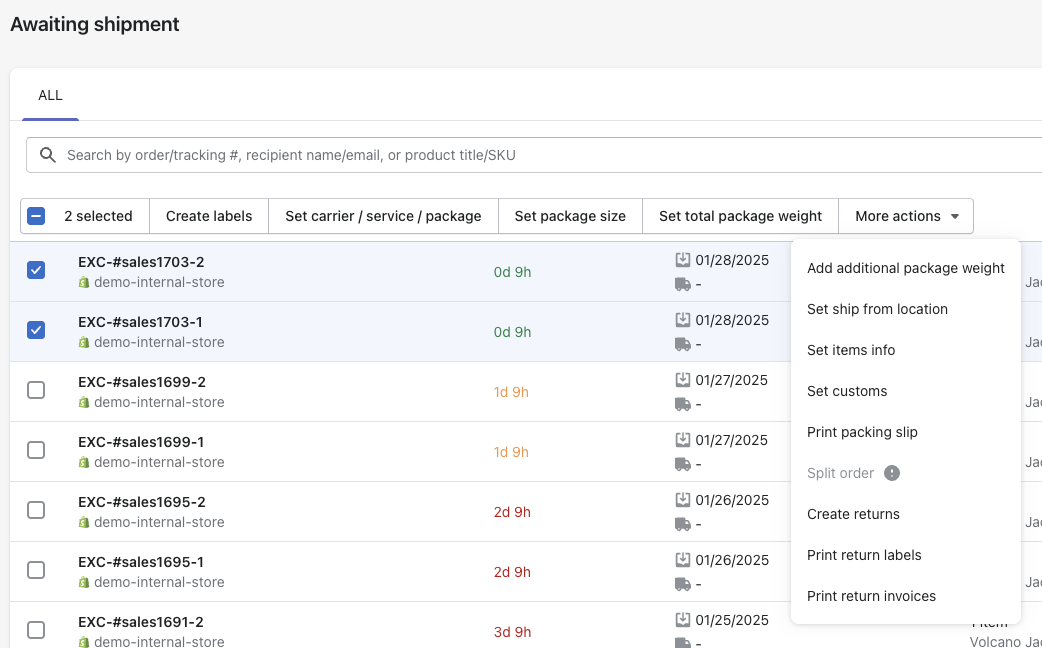Viewport: 1042px width, 648px height.
Task: Click truck icon in EXC-#sales1695-2 row
Action: click(682, 524)
